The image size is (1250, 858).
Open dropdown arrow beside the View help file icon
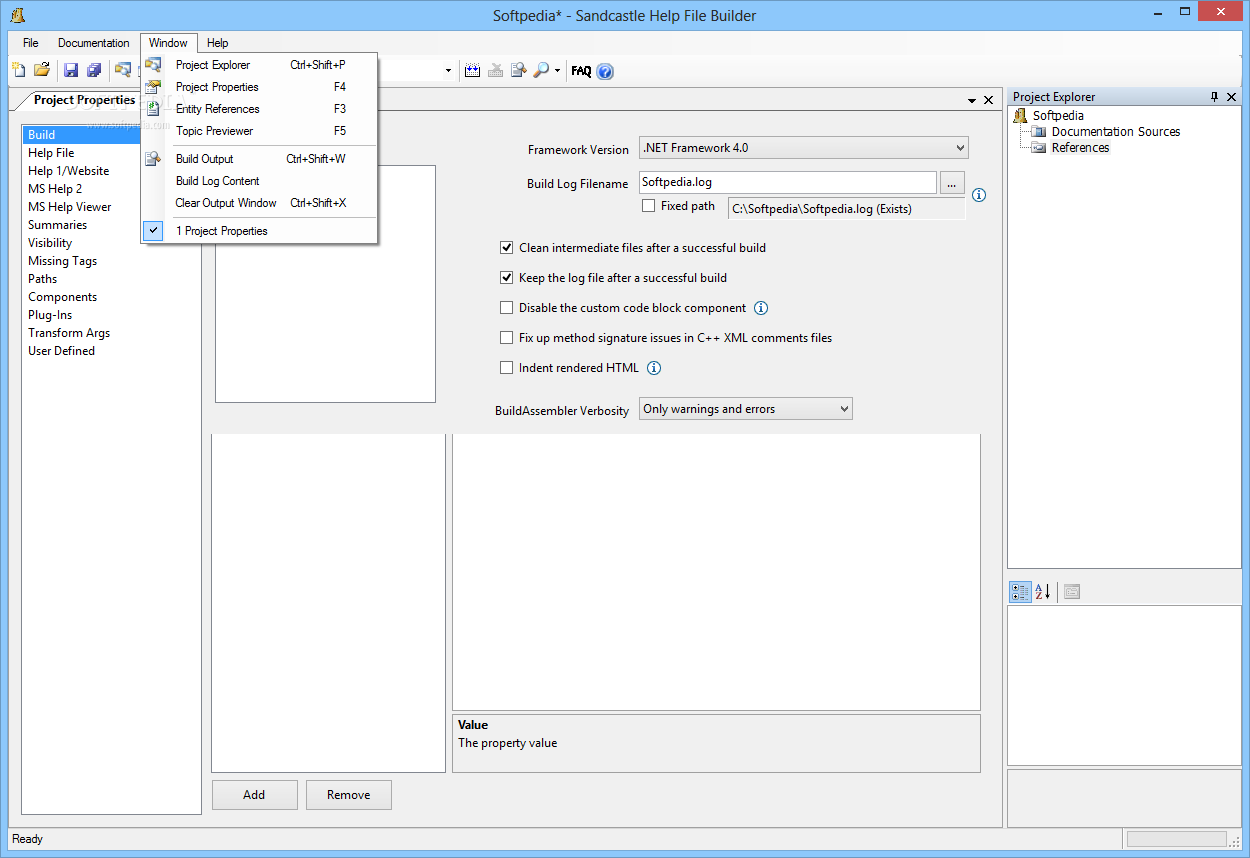(557, 71)
